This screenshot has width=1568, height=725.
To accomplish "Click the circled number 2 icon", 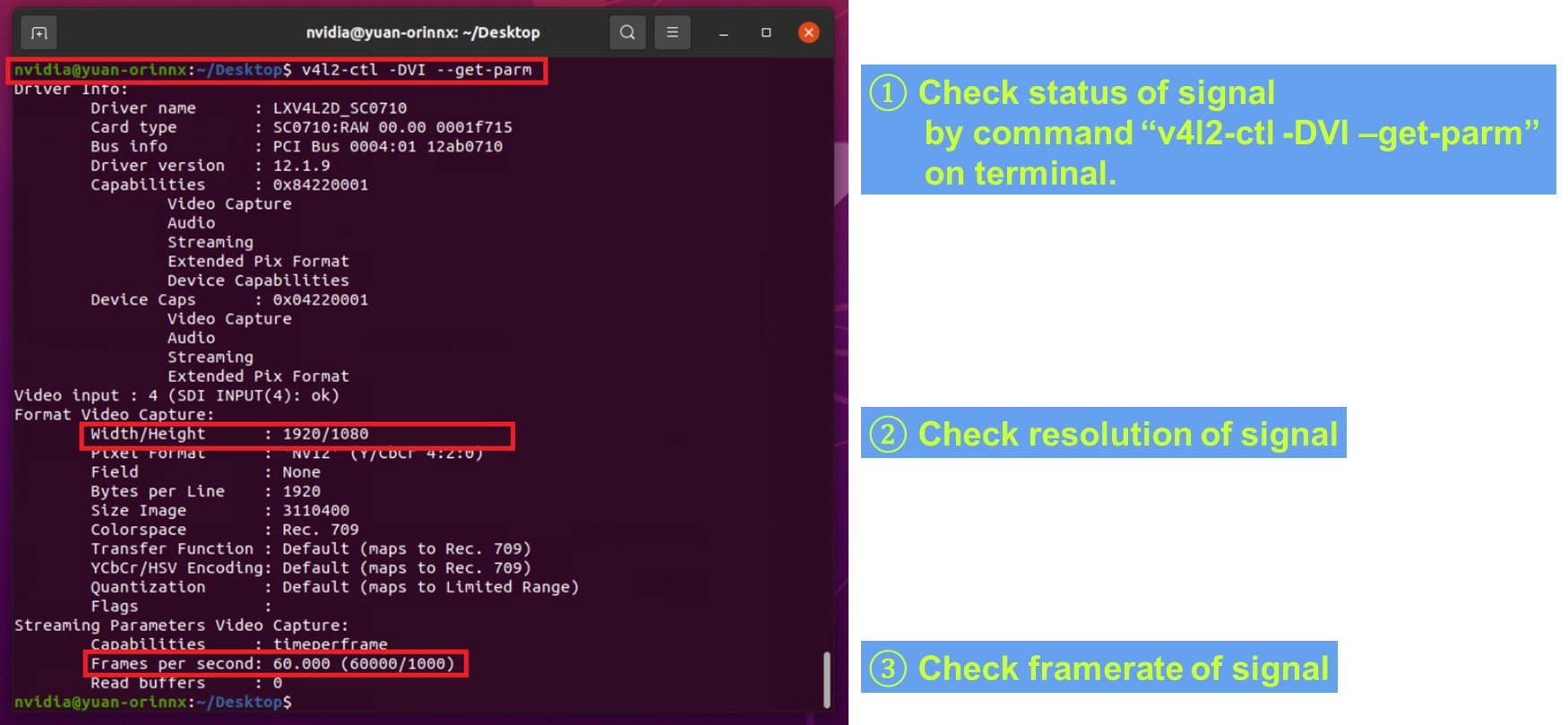I will 888,435.
